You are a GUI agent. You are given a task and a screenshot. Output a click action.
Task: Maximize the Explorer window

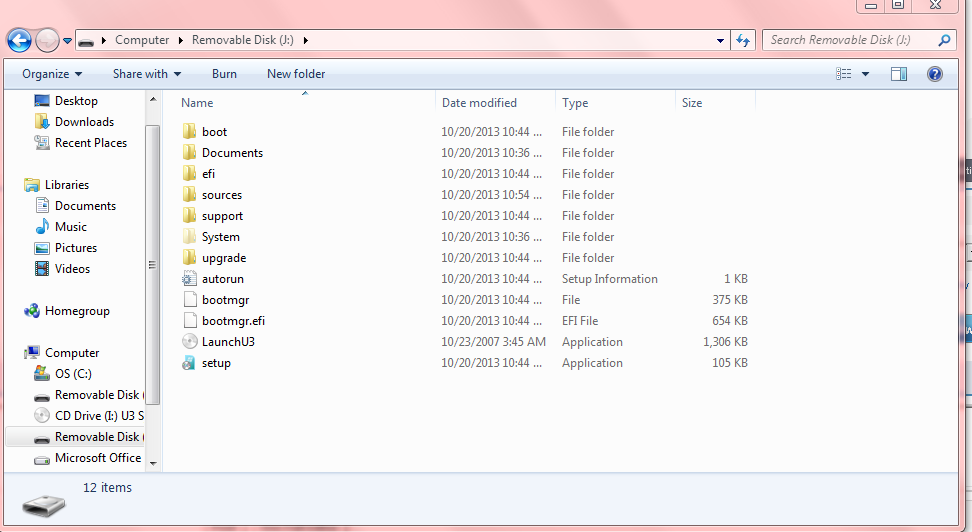898,5
